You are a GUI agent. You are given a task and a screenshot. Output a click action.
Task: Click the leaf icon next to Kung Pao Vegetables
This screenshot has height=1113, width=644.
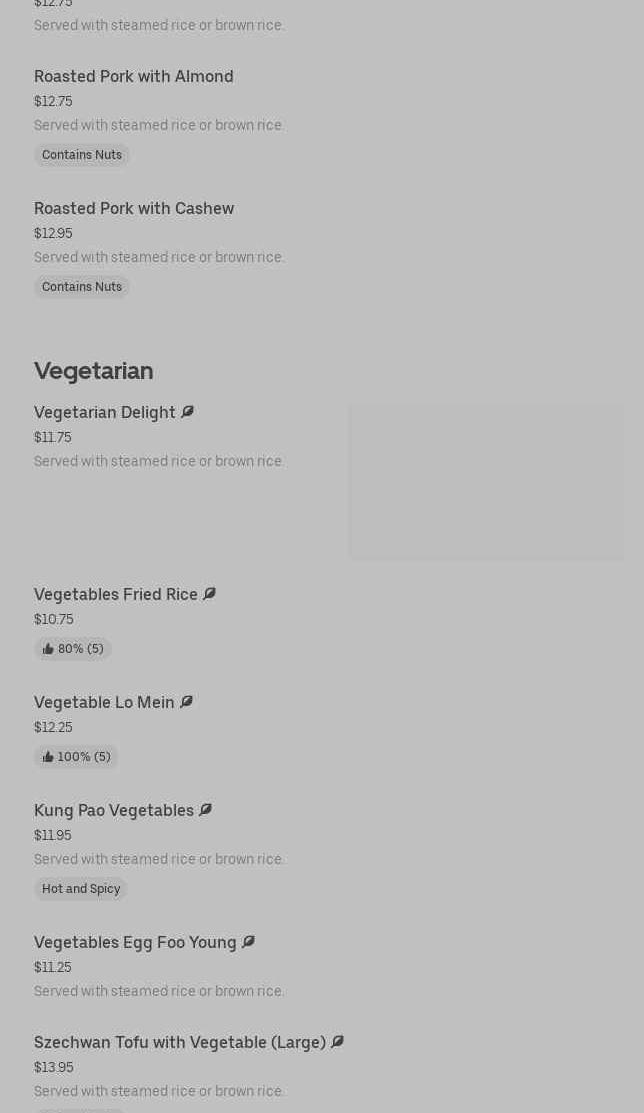[205, 810]
